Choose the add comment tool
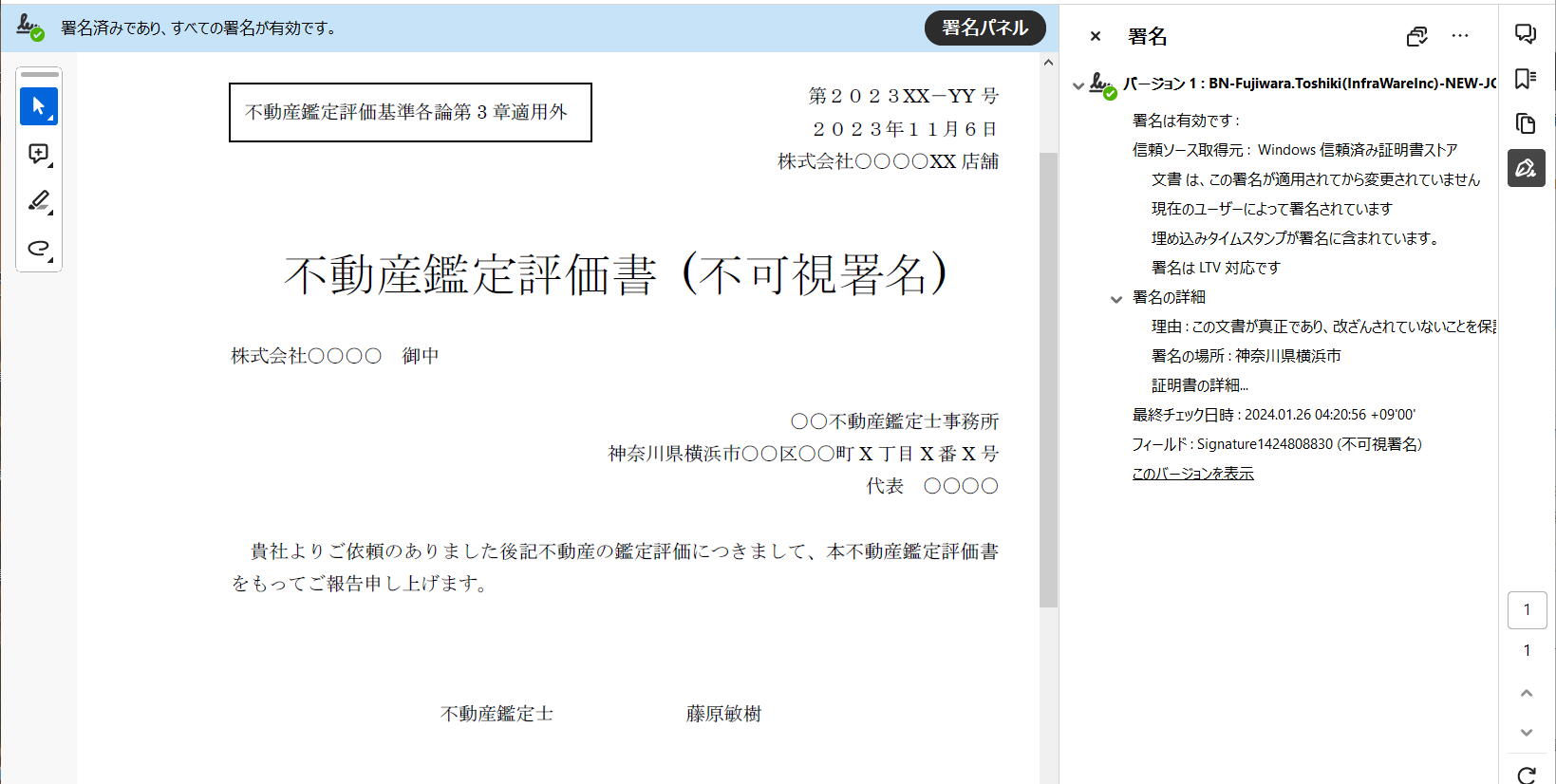 pyautogui.click(x=39, y=154)
